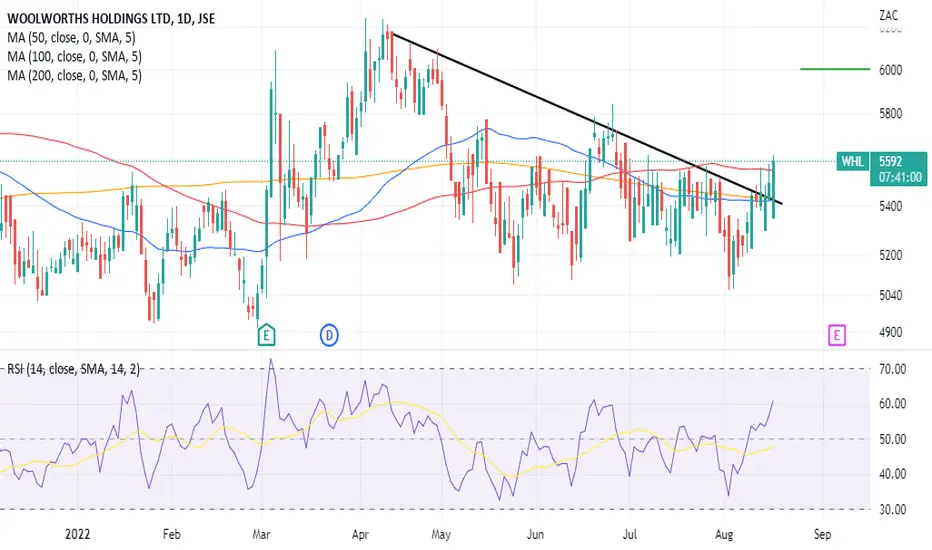Click the 2022 time axis label
This screenshot has height=550, width=932.
coord(77,534)
